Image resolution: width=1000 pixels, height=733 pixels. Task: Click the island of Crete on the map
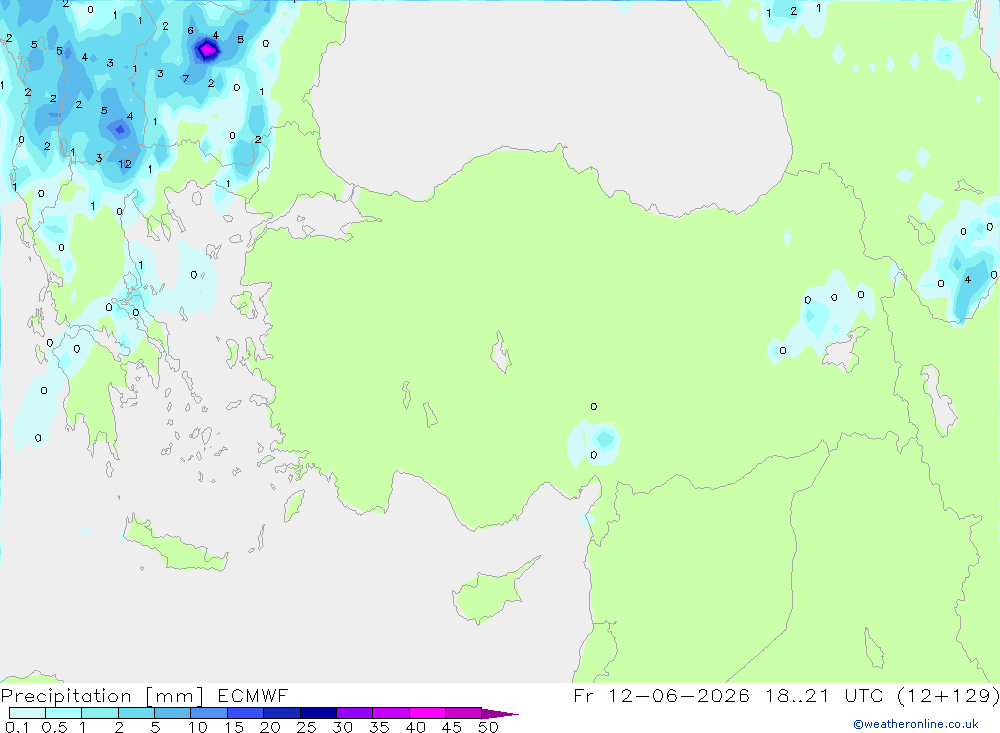[175, 547]
